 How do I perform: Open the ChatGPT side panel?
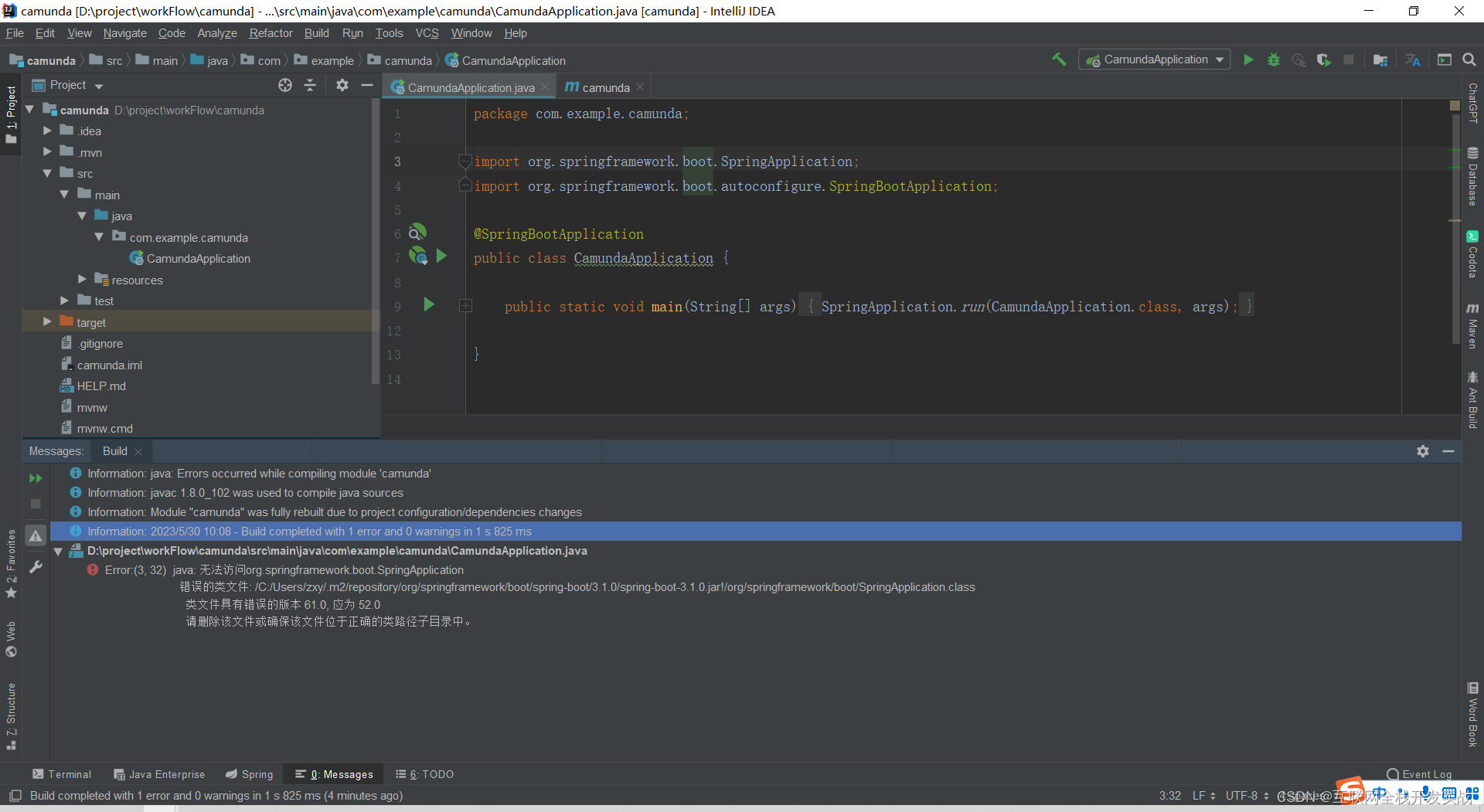coord(1472,103)
